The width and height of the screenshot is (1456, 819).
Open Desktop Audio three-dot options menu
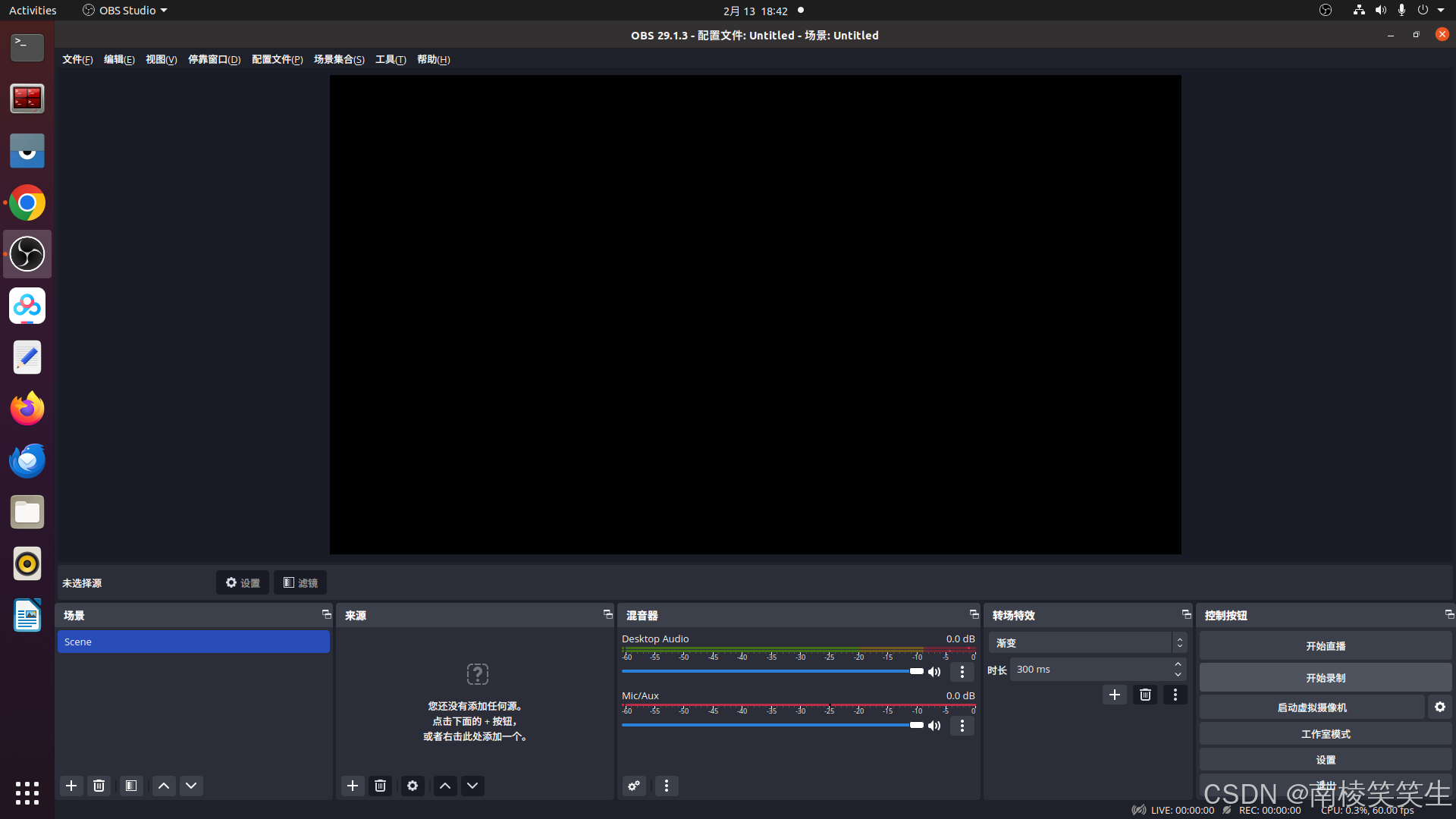[x=962, y=672]
